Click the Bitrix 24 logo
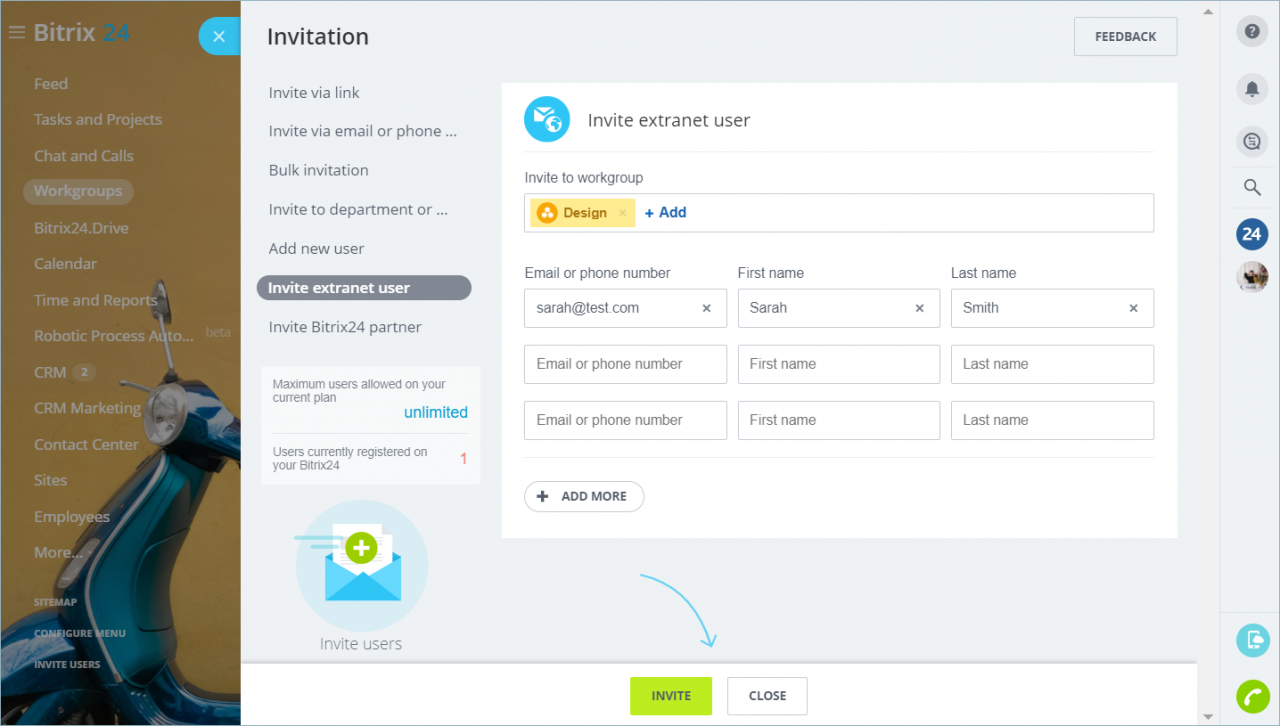The width and height of the screenshot is (1280, 726). point(81,32)
